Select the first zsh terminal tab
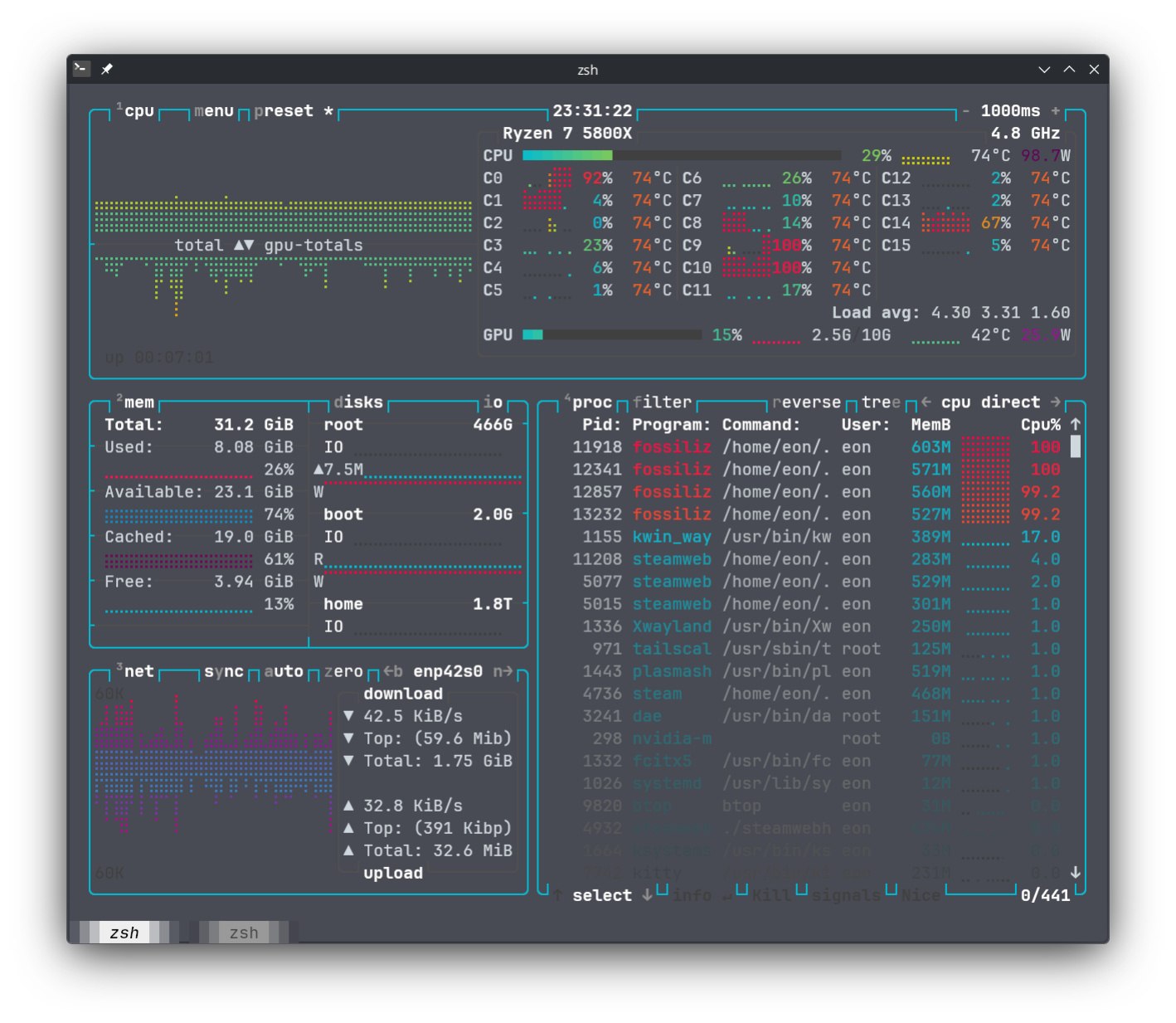The height and width of the screenshot is (1023, 1176). pyautogui.click(x=124, y=933)
